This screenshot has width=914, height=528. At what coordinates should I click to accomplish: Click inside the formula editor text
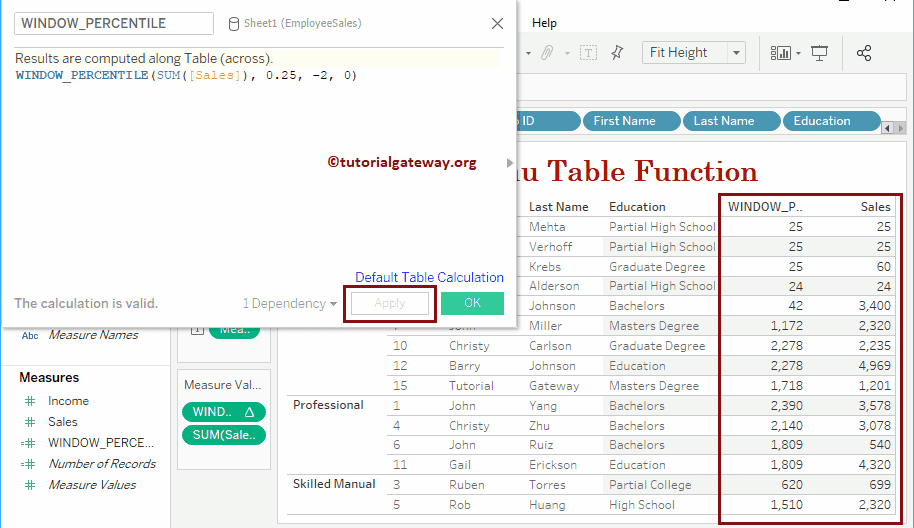point(186,76)
